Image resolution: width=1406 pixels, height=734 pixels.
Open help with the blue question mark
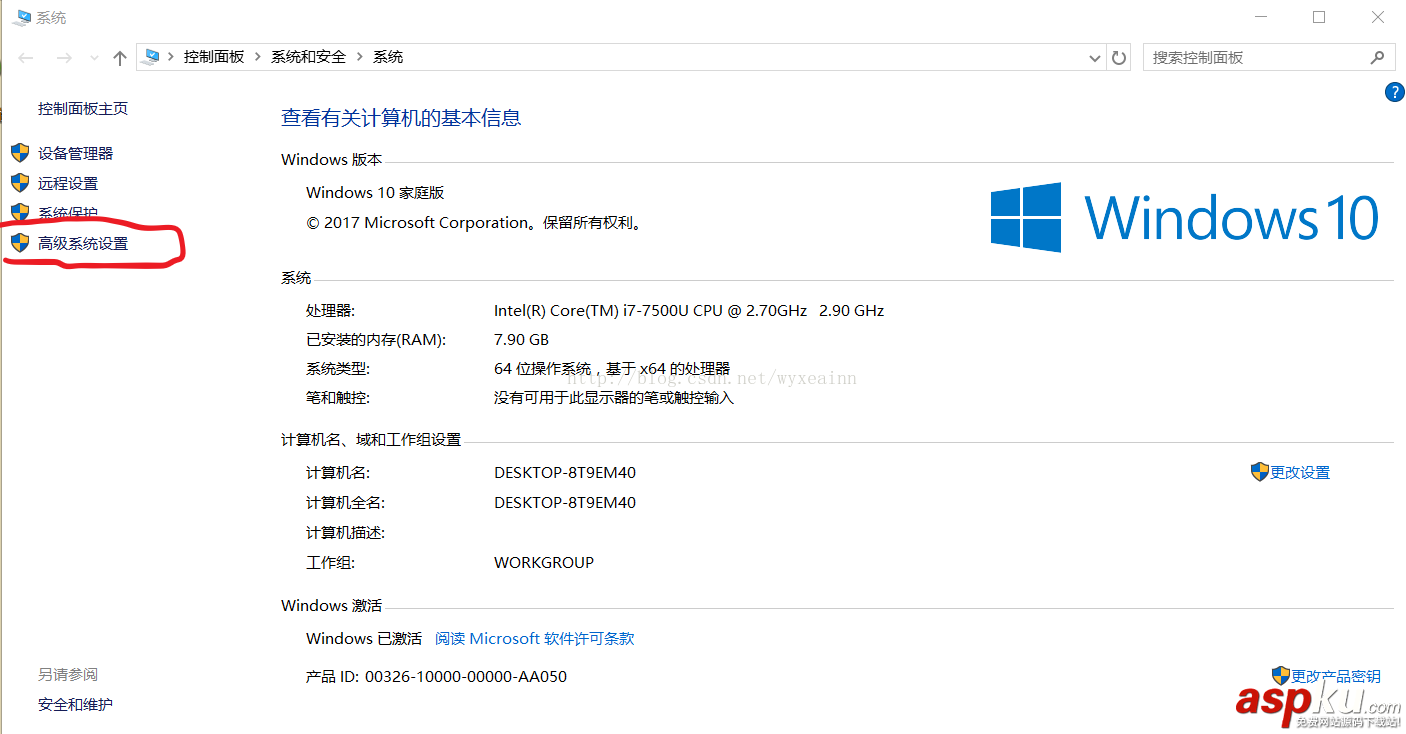coord(1394,92)
